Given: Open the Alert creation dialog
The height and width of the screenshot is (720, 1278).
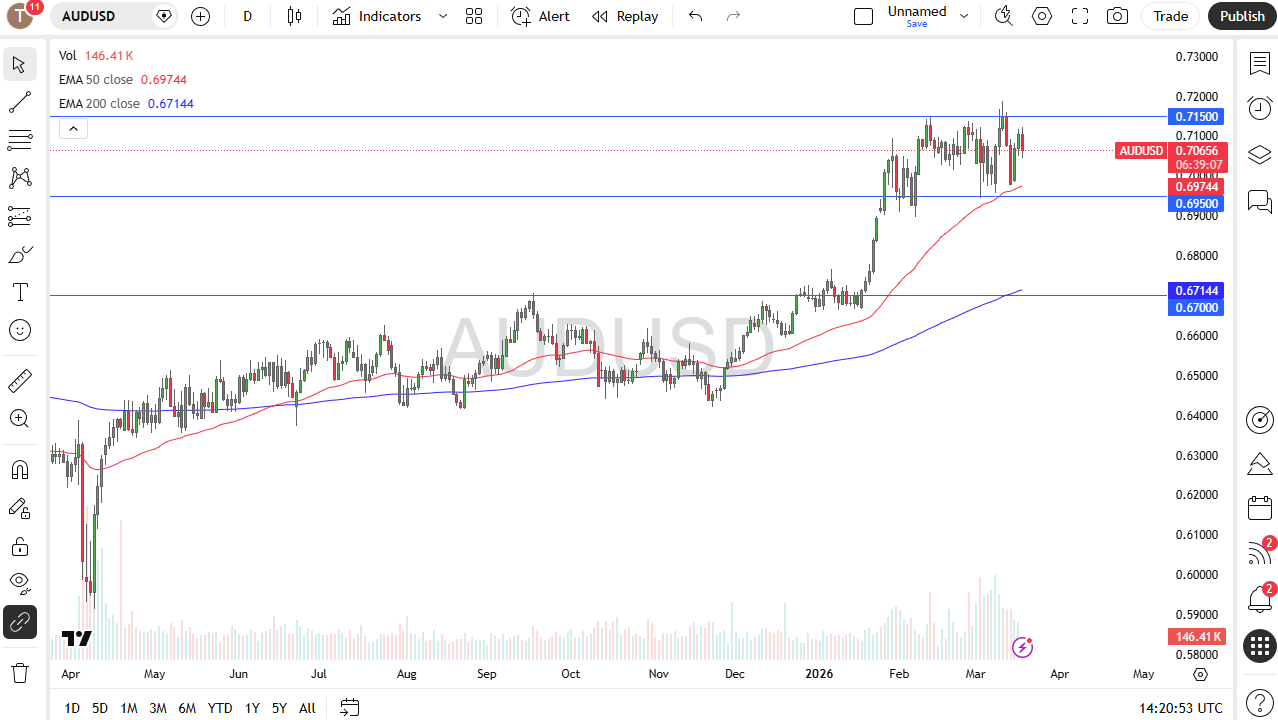Looking at the screenshot, I should tap(539, 16).
